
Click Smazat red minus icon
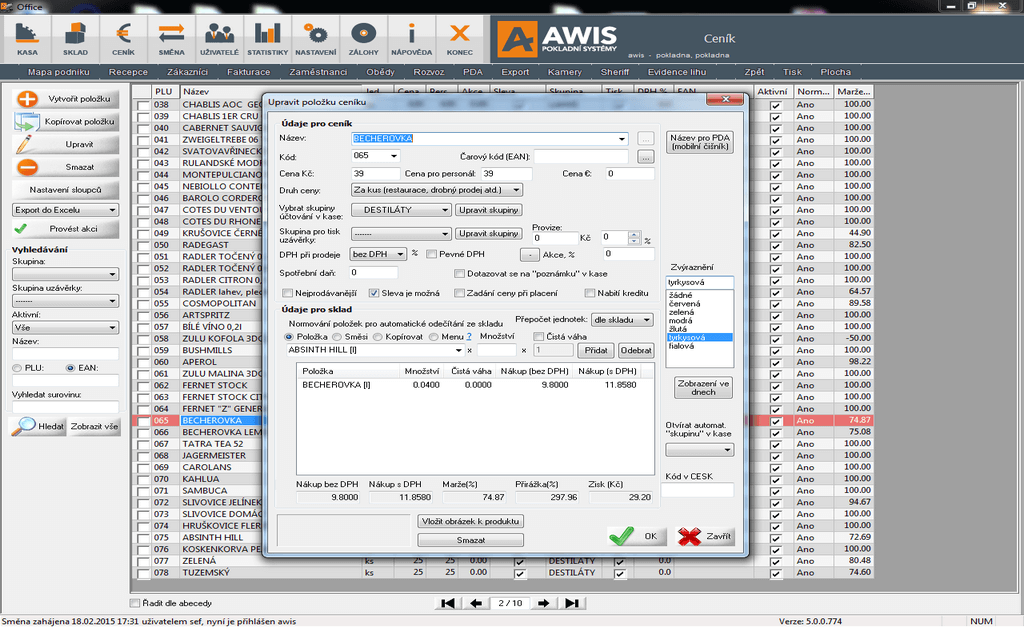[x=27, y=167]
